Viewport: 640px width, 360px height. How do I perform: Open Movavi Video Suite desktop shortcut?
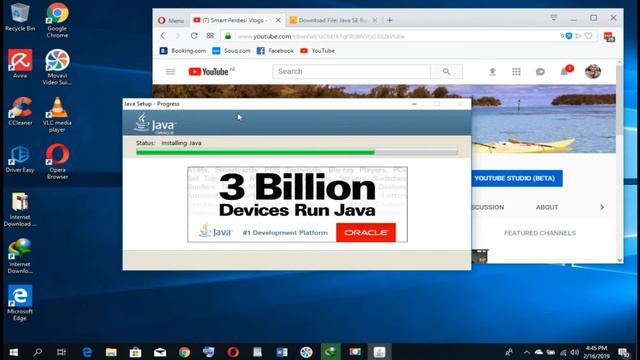(57, 67)
